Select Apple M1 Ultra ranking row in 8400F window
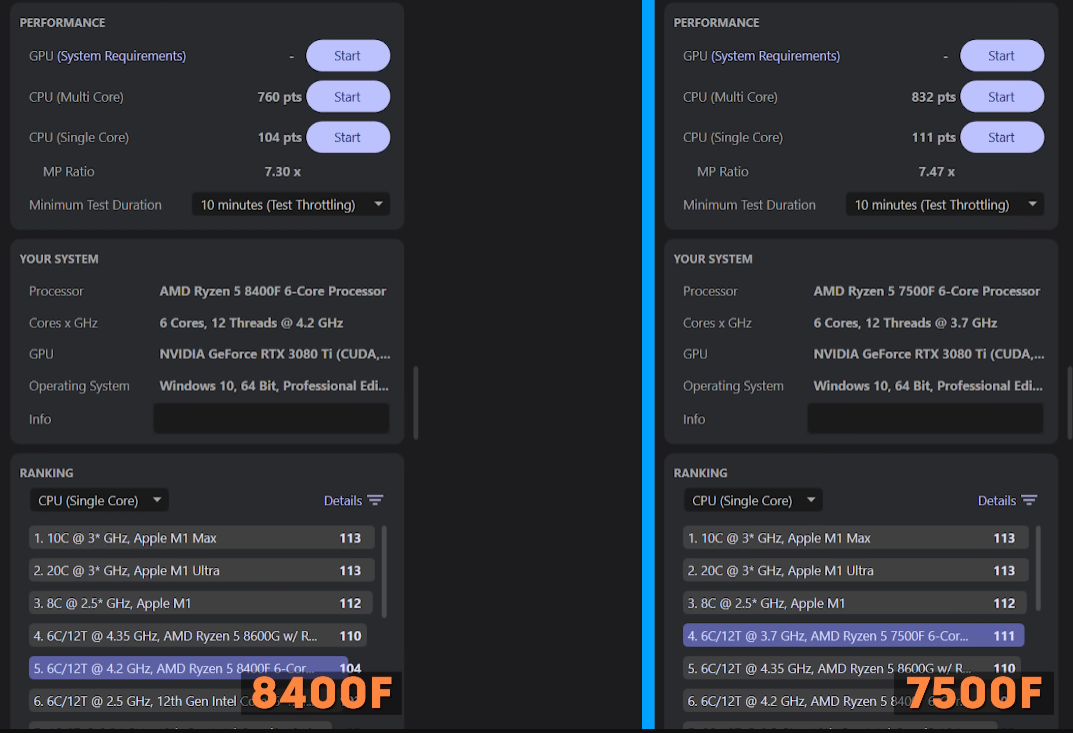Image resolution: width=1073 pixels, height=733 pixels. (x=202, y=571)
